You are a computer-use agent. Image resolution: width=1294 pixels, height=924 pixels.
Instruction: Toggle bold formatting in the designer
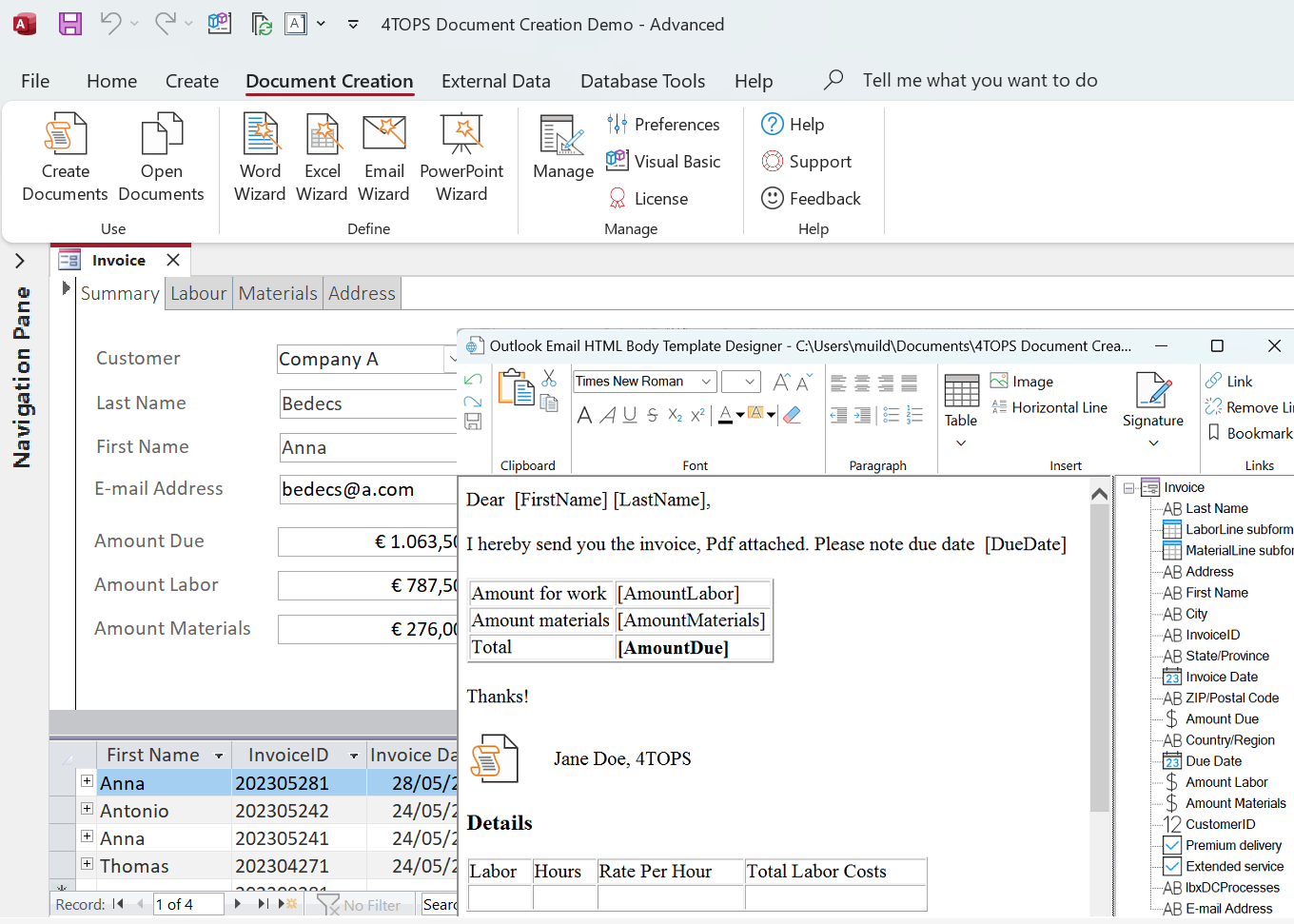click(584, 415)
